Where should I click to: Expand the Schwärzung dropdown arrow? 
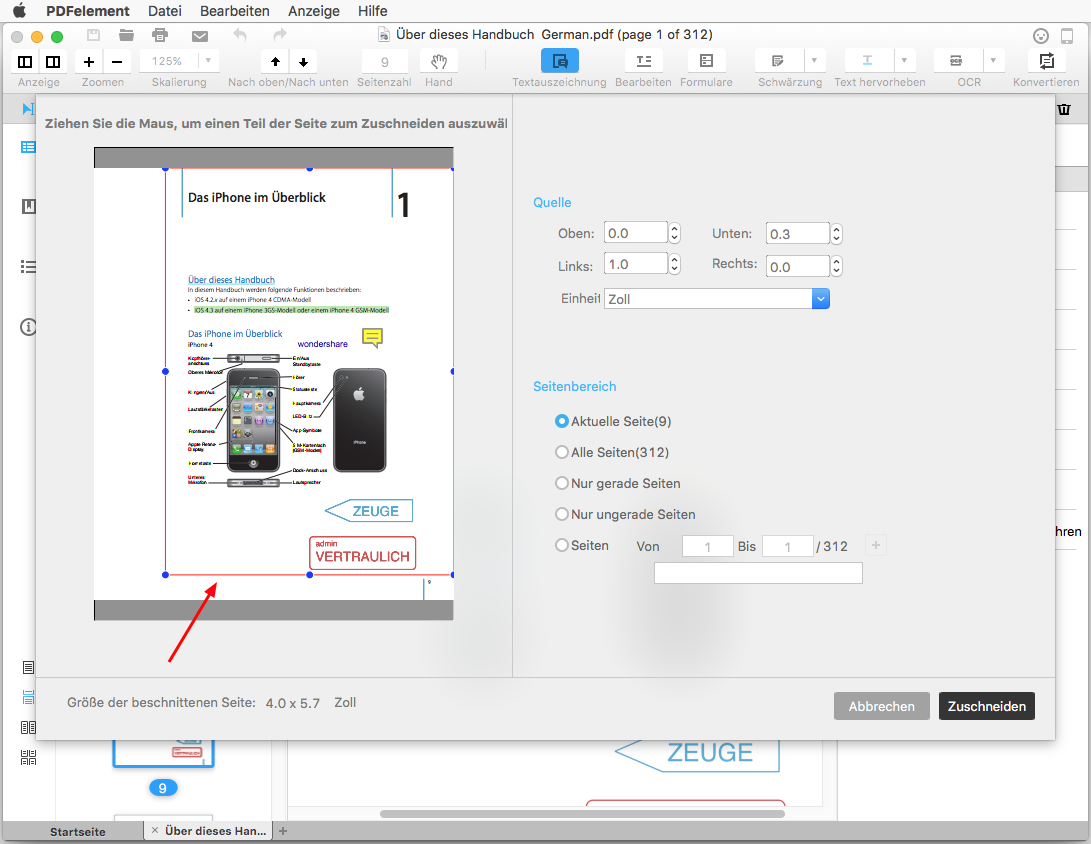[x=814, y=61]
